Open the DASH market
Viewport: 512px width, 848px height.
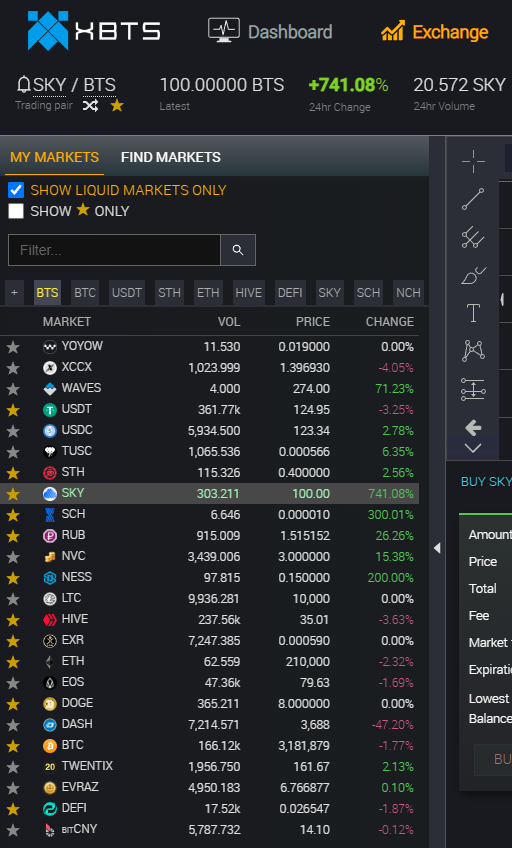(209, 725)
